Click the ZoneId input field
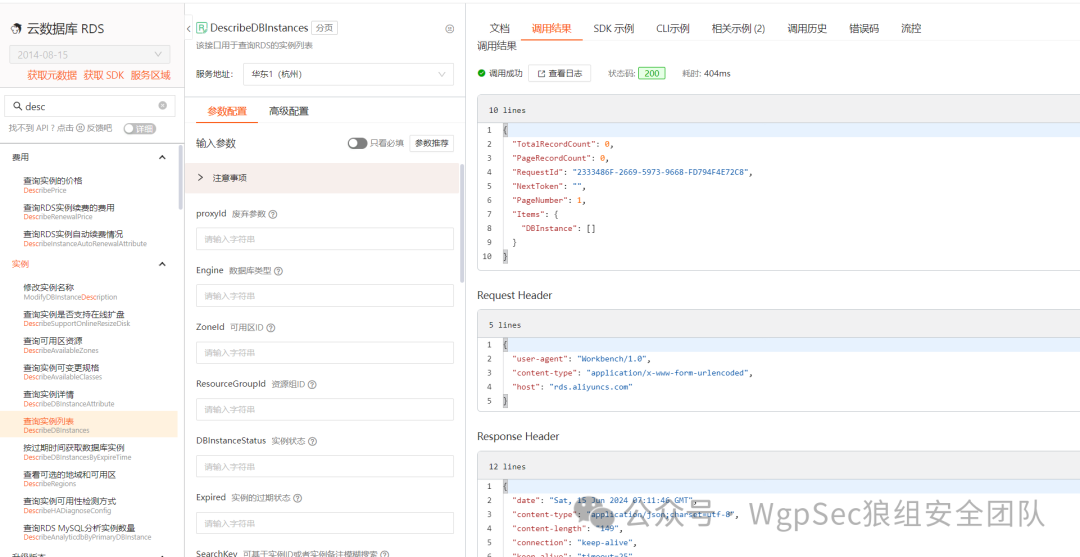The height and width of the screenshot is (557, 1080). tap(324, 353)
